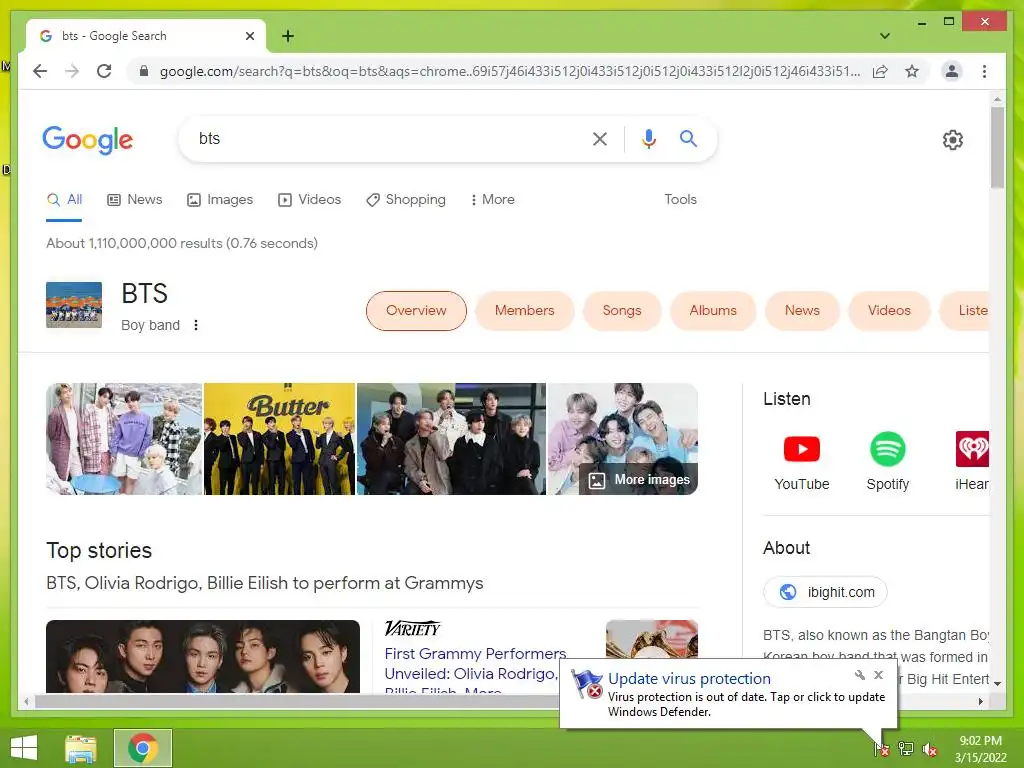Viewport: 1024px width, 768px height.
Task: Select the All results tab
Action: coord(64,200)
